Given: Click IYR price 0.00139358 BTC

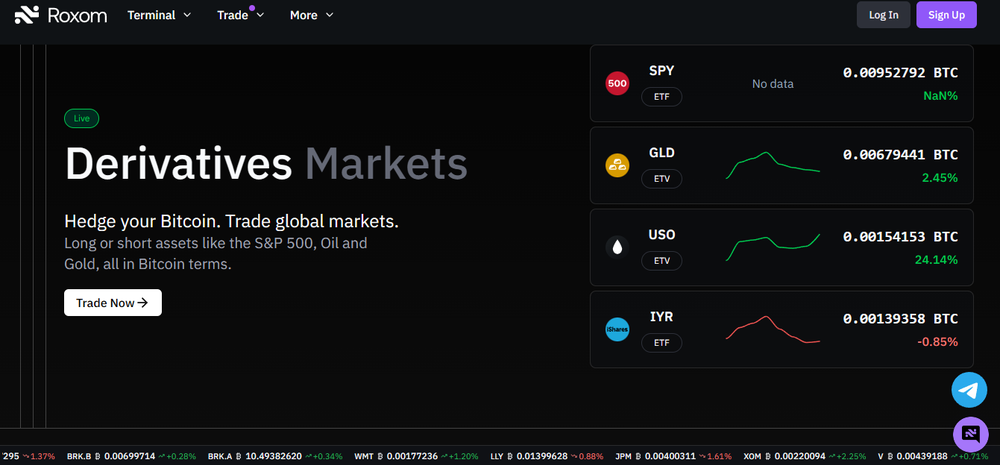Looking at the screenshot, I should pos(901,318).
